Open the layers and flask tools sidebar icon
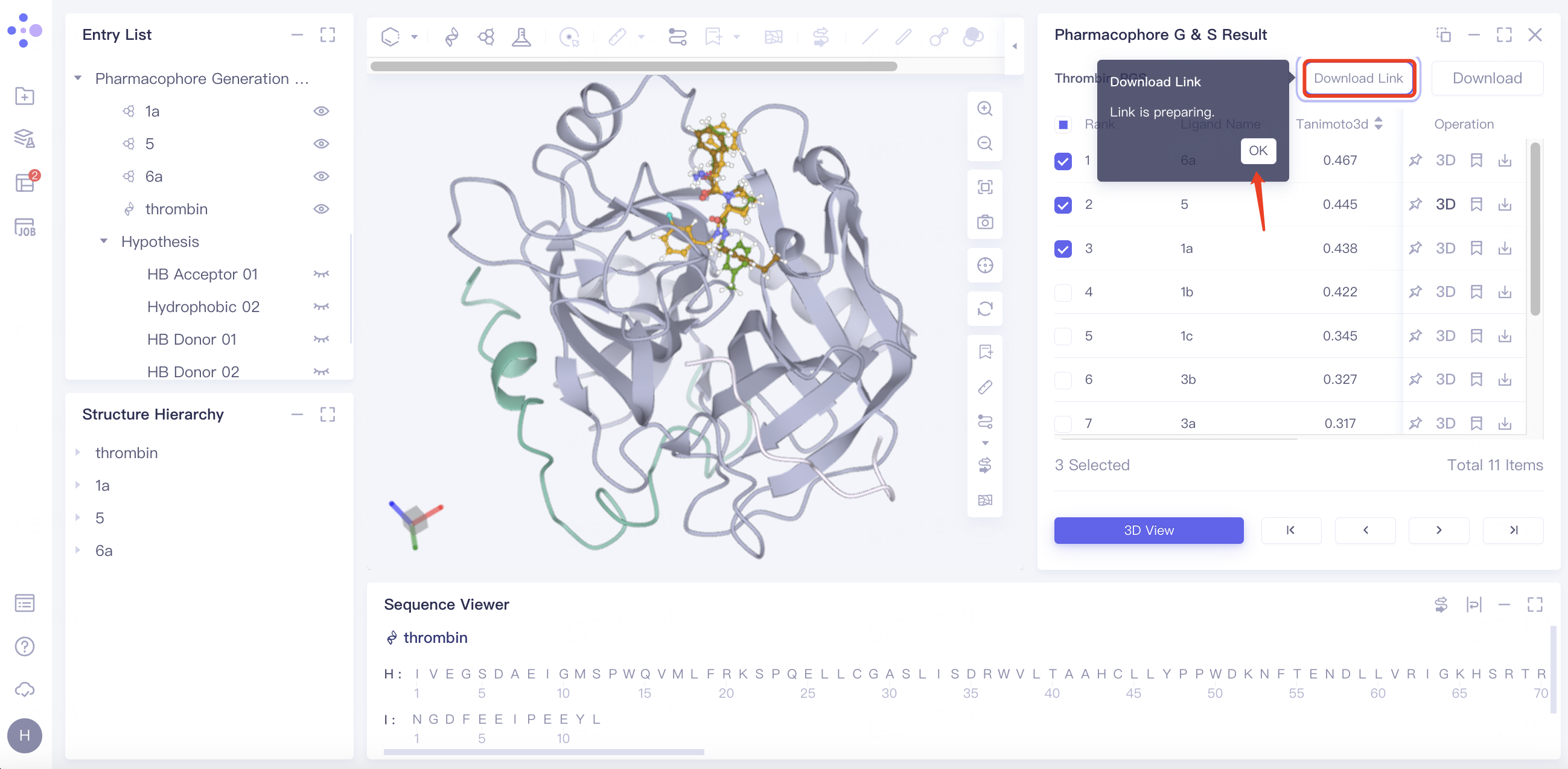Image resolution: width=1568 pixels, height=769 pixels. (x=24, y=139)
